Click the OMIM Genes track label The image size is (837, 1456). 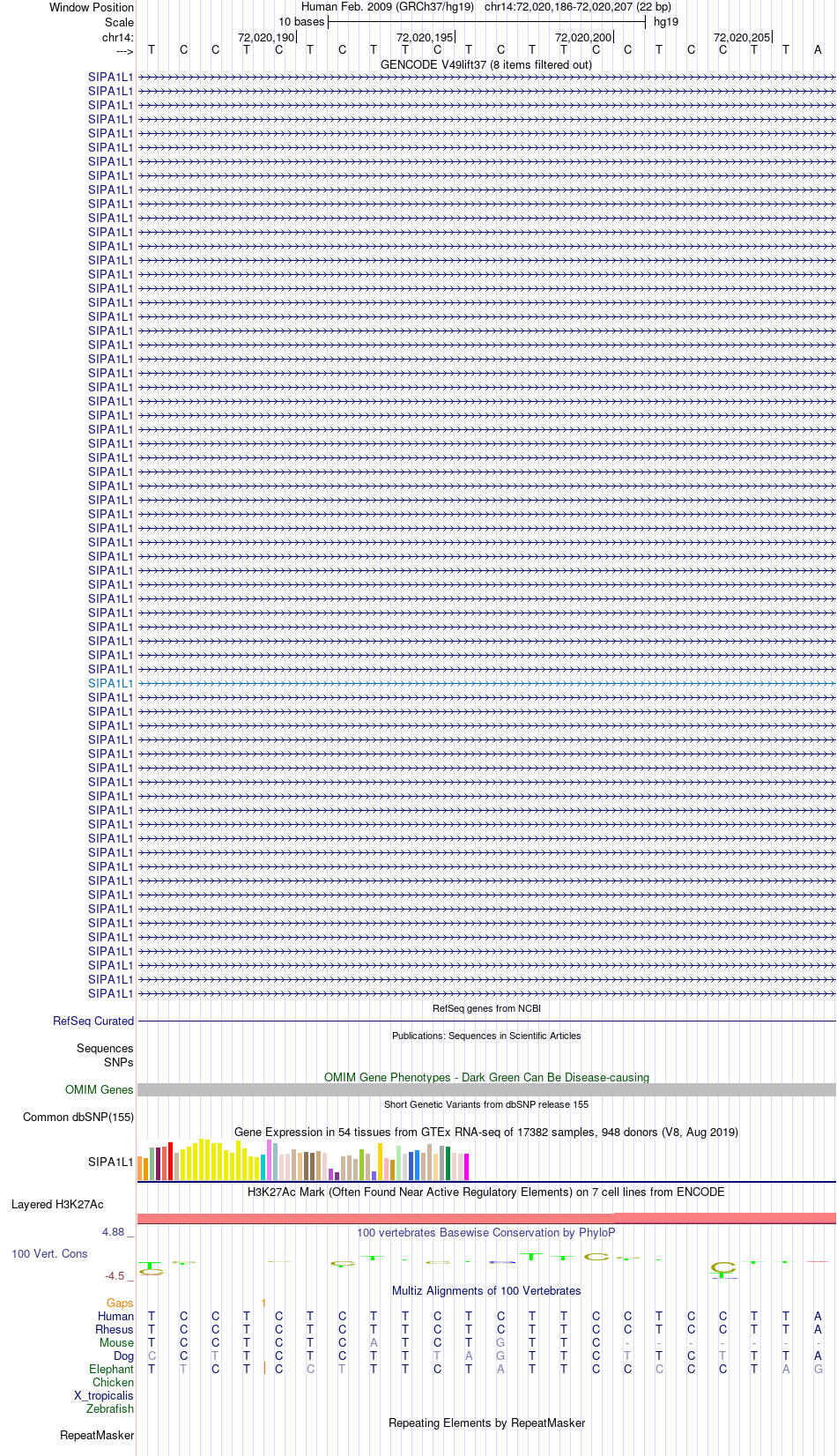click(100, 1089)
